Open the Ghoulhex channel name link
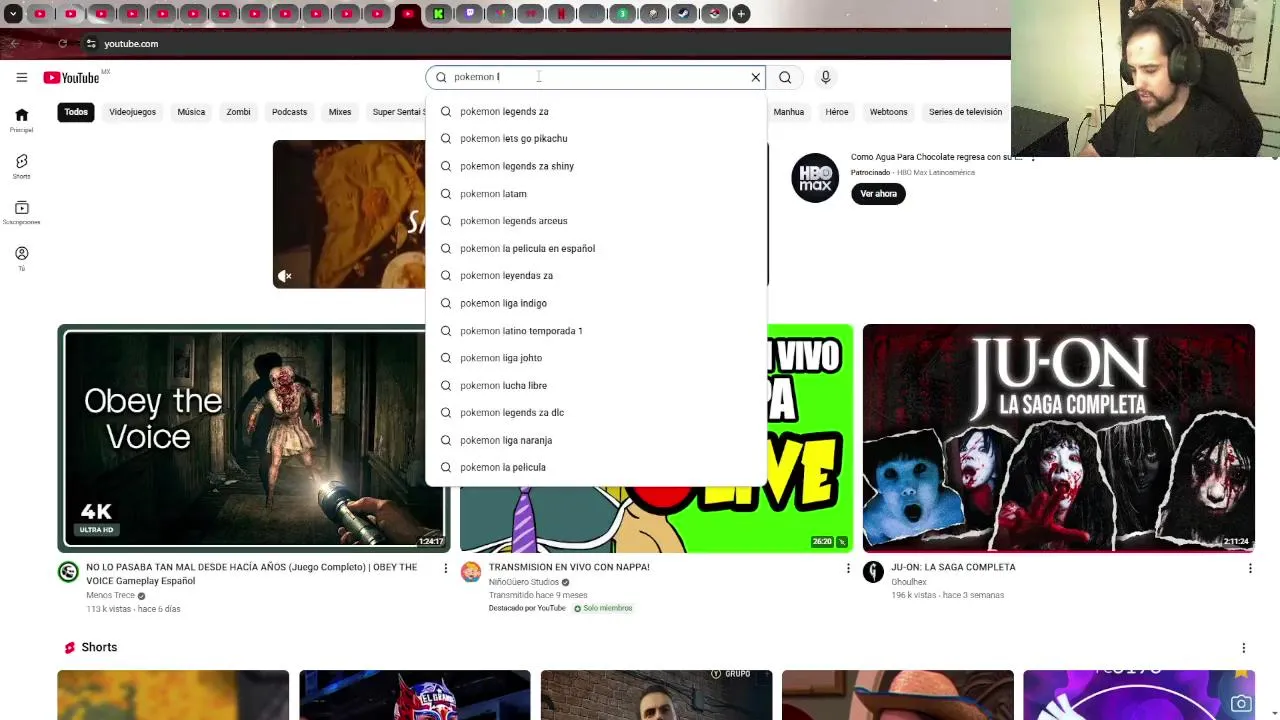This screenshot has height=720, width=1280. pyautogui.click(x=909, y=582)
